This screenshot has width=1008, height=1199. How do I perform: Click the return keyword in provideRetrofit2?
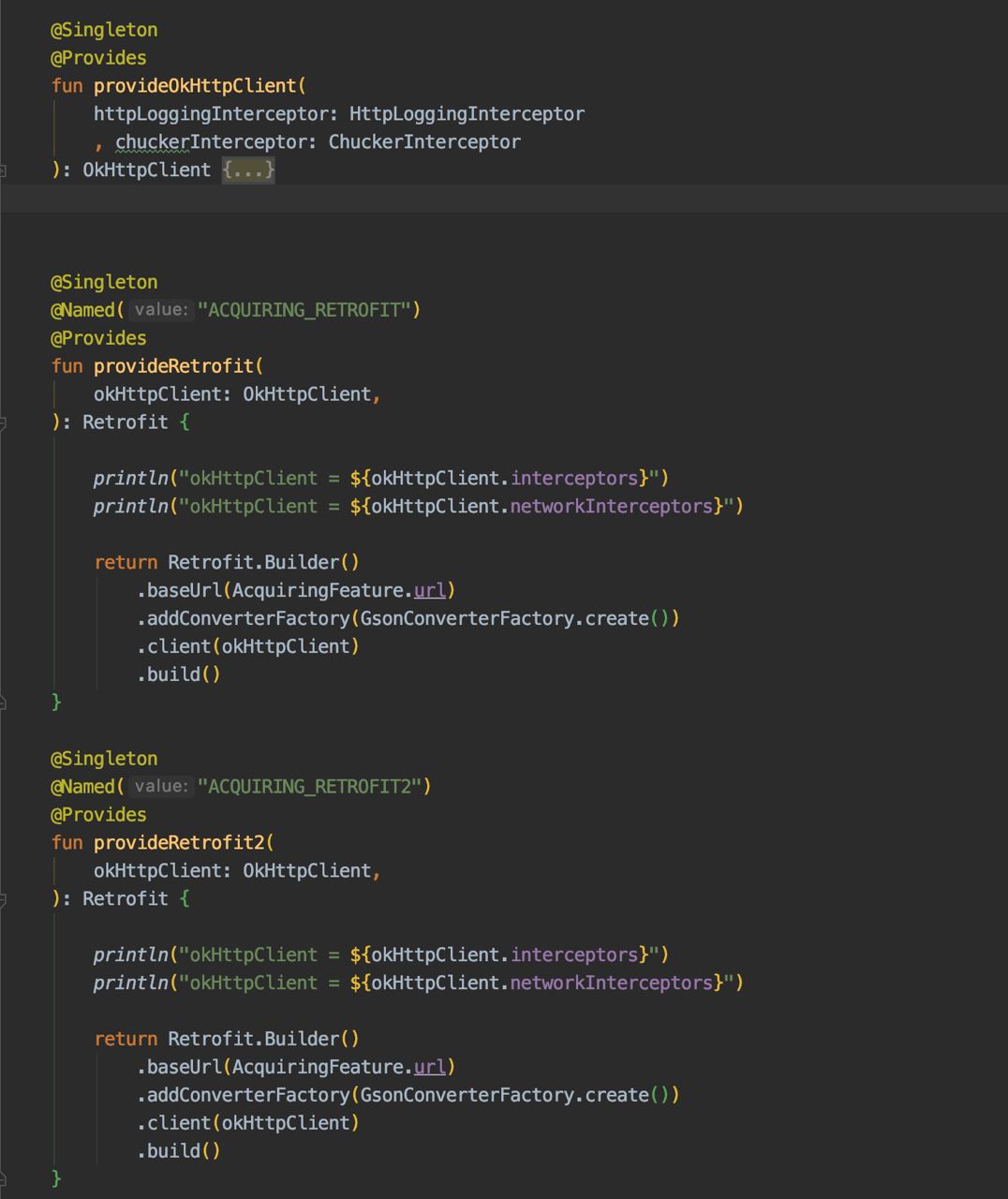[126, 1039]
